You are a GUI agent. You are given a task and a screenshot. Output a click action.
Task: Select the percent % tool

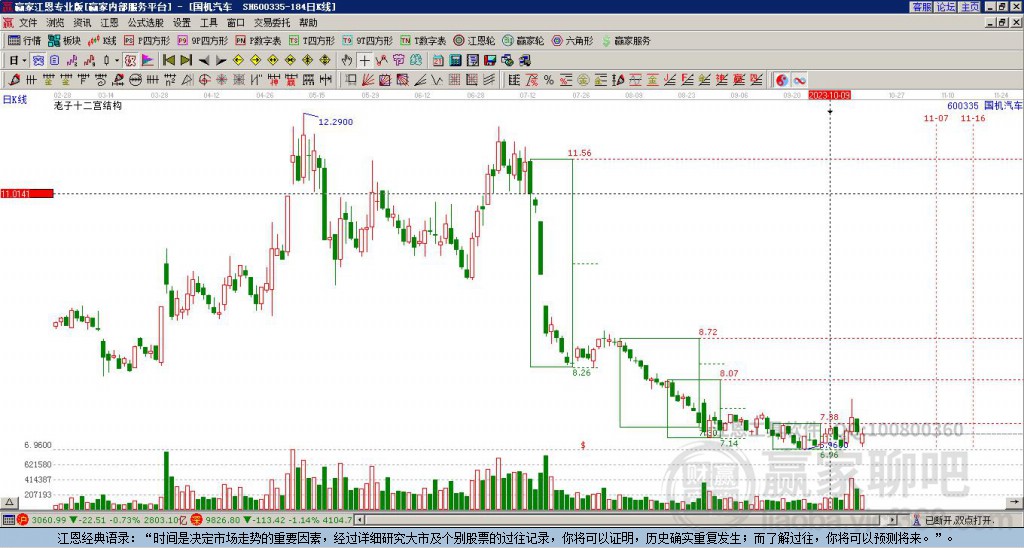549,80
